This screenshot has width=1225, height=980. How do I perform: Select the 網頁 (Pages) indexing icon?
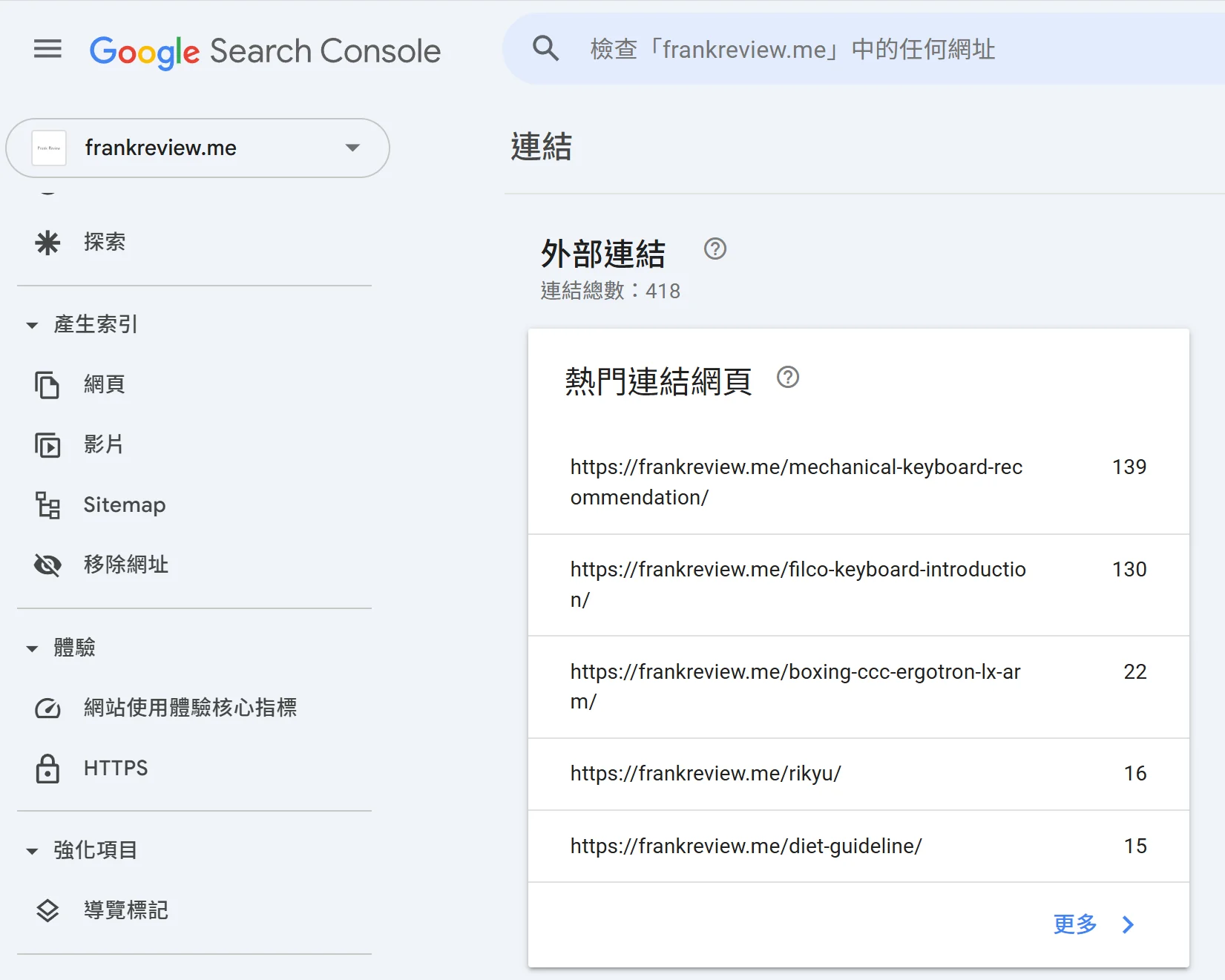pyautogui.click(x=47, y=384)
